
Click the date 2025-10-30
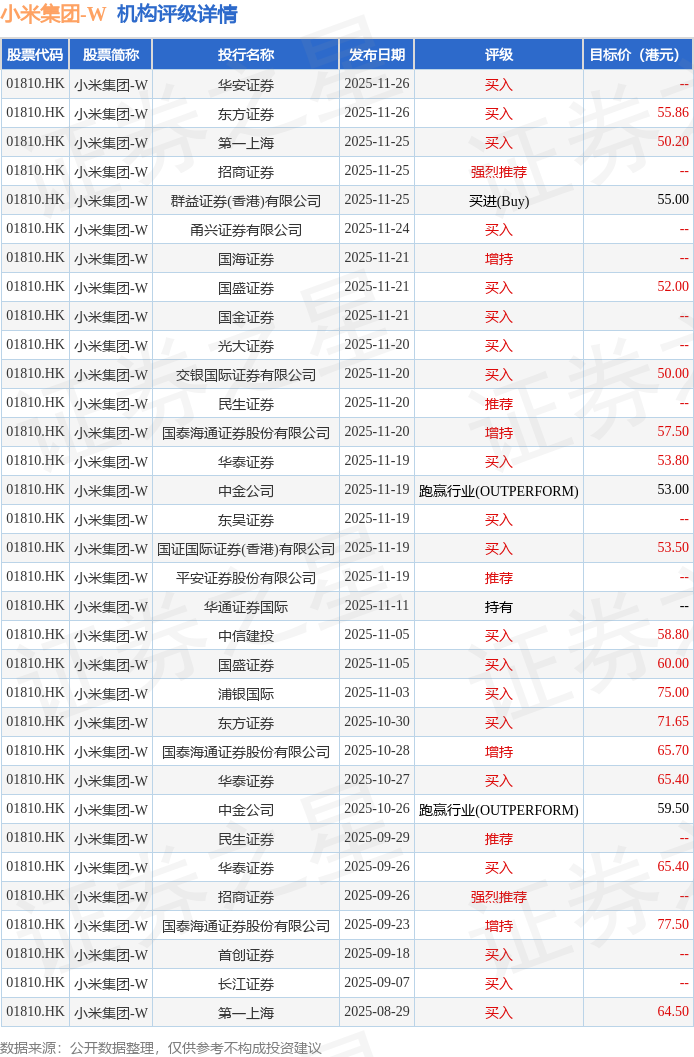377,721
